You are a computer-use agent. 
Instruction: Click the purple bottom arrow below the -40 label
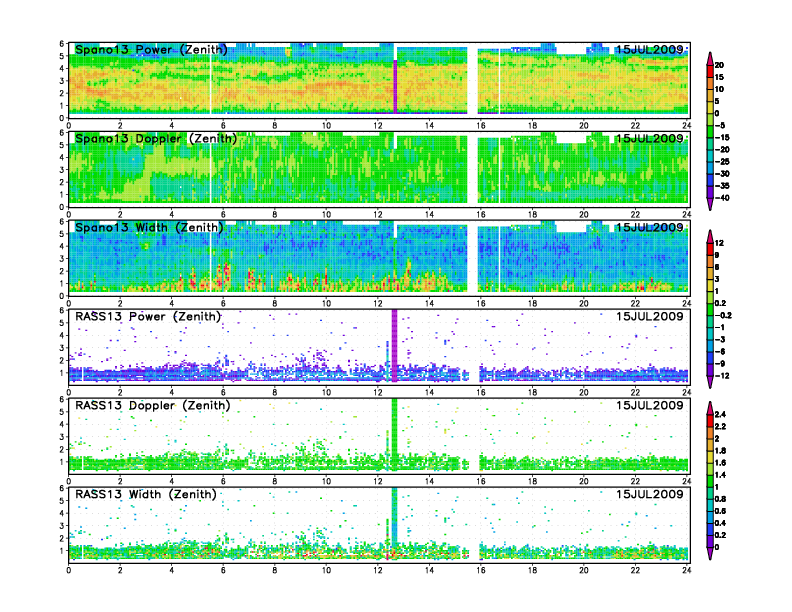click(710, 205)
